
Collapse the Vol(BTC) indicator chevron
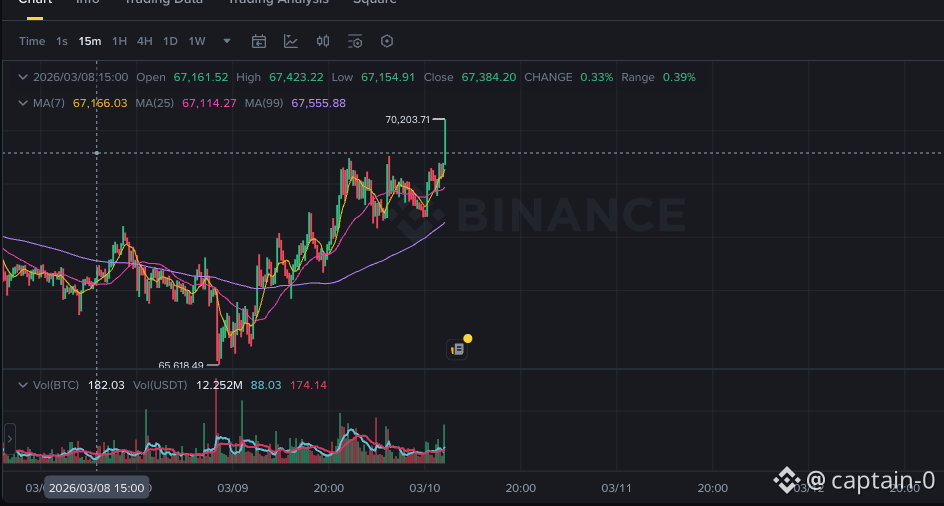coord(23,385)
